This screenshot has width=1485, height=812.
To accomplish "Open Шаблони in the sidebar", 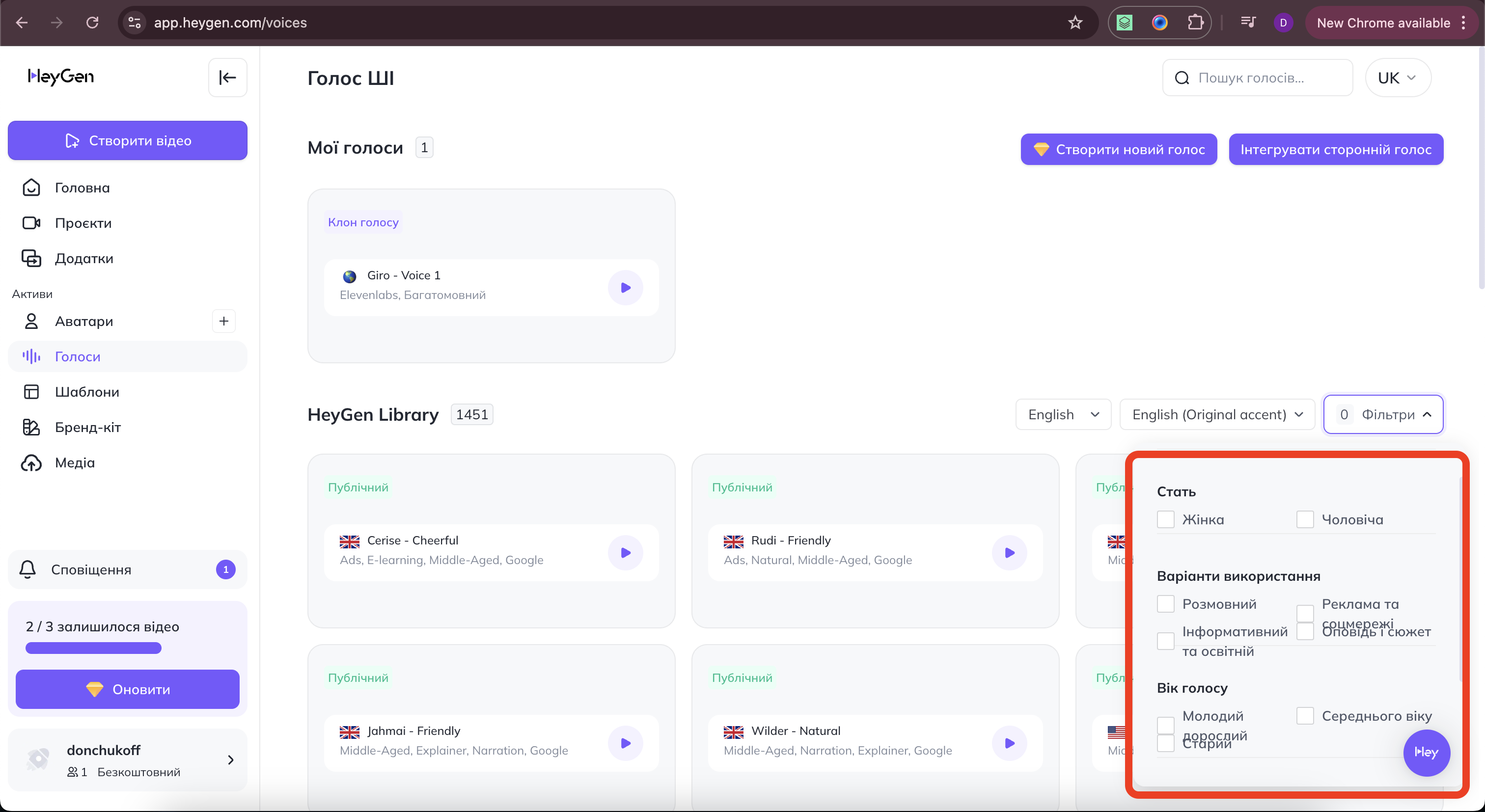I will (127, 392).
